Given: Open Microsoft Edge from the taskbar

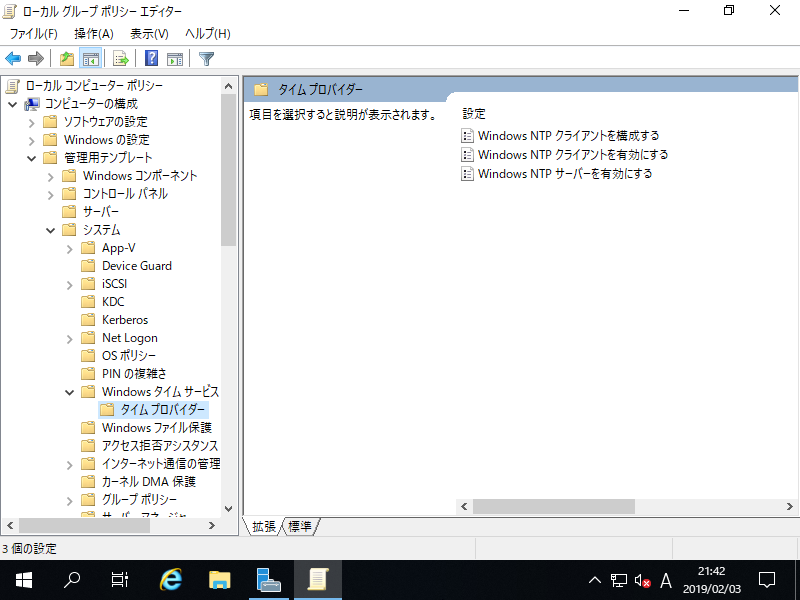Looking at the screenshot, I should 170,579.
